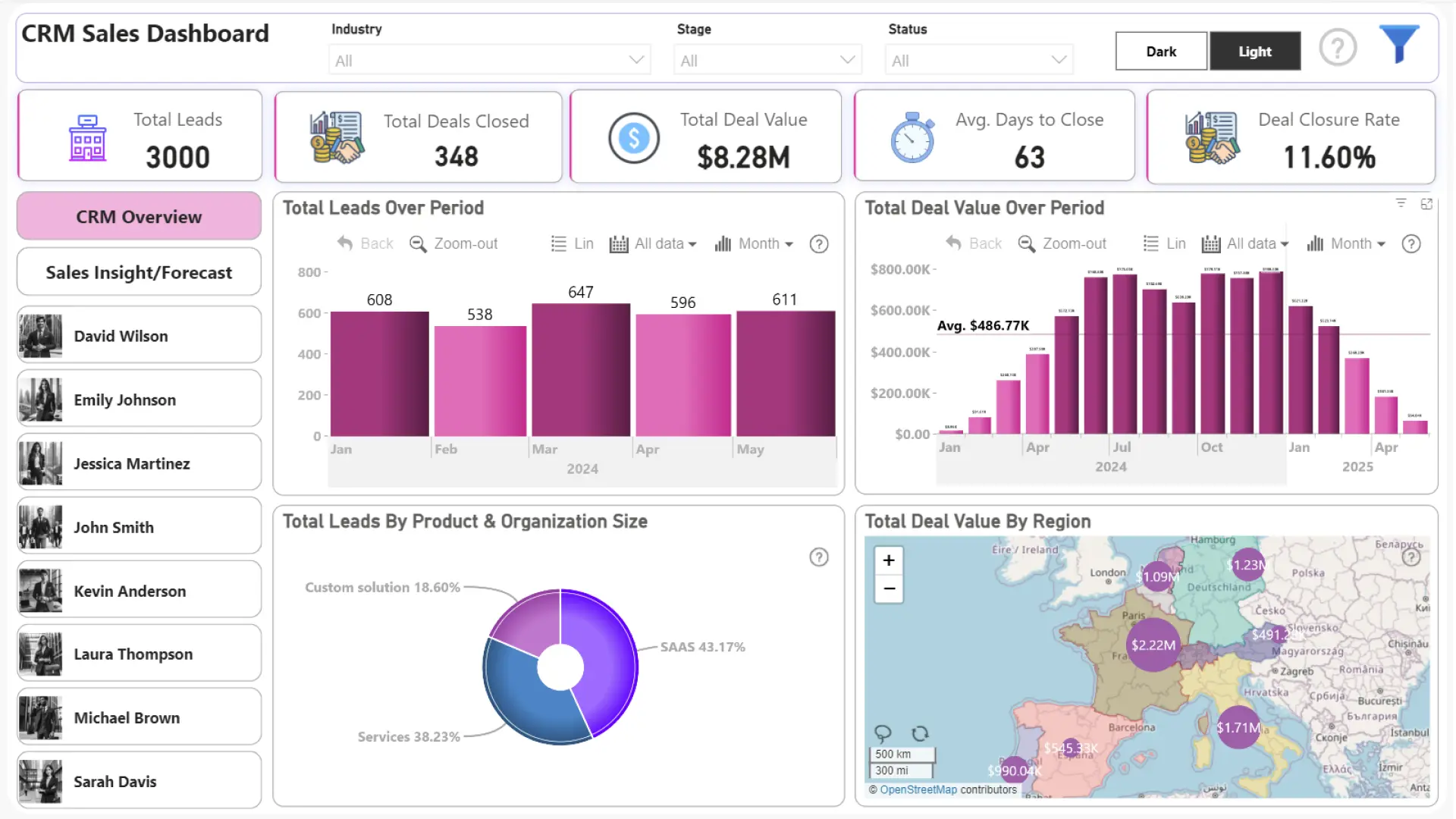Image resolution: width=1456 pixels, height=819 pixels.
Task: Select the Mar bar labeled 647
Action: (581, 370)
